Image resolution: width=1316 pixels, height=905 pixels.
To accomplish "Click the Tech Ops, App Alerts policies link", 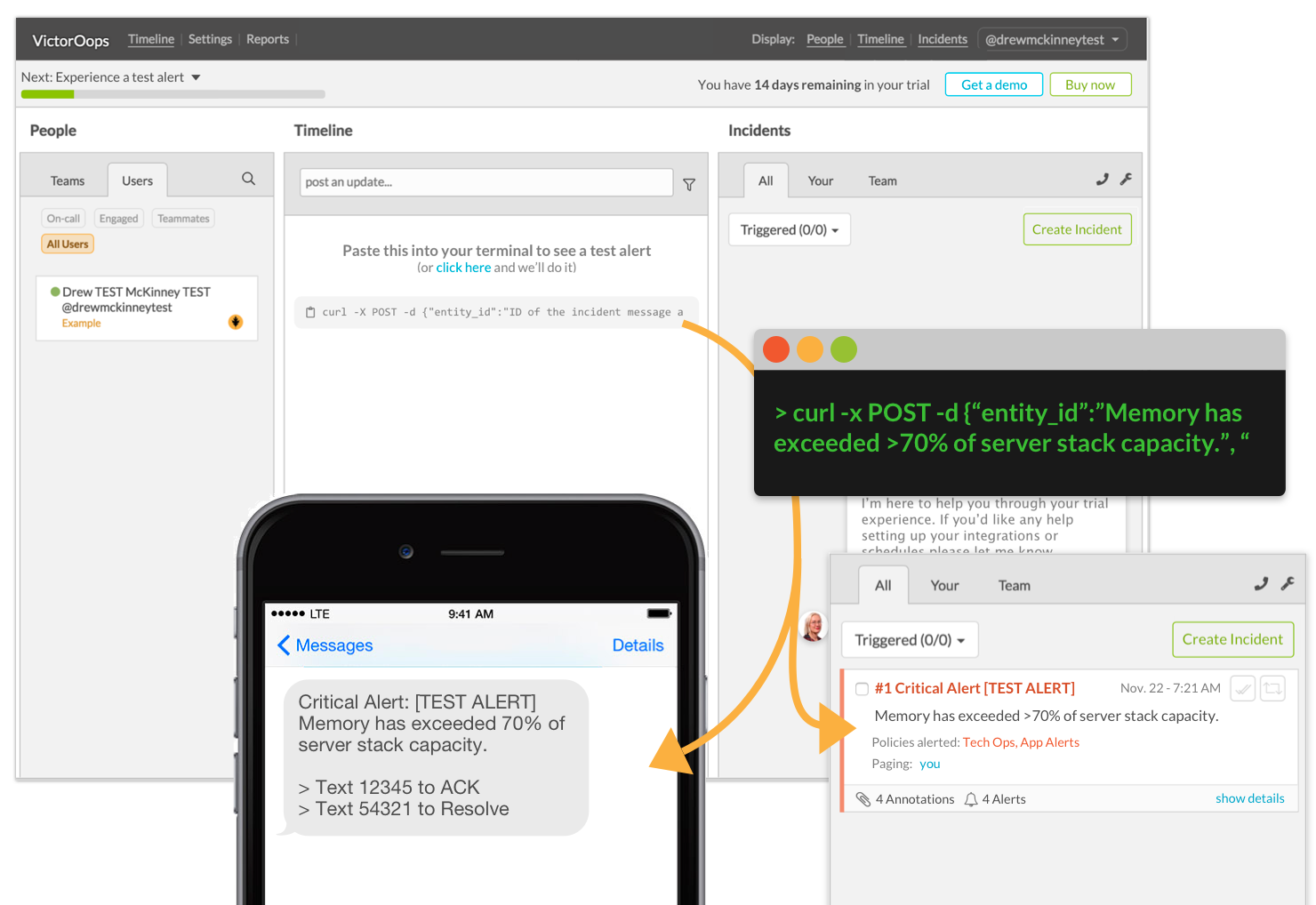I will point(1021,742).
